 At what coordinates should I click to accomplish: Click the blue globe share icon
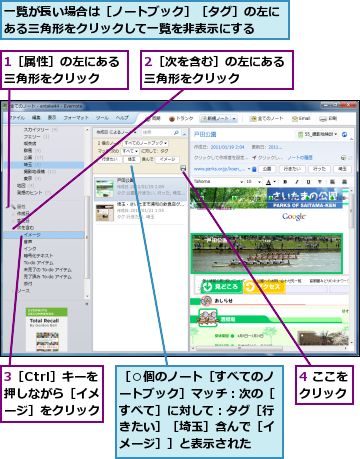[345, 134]
